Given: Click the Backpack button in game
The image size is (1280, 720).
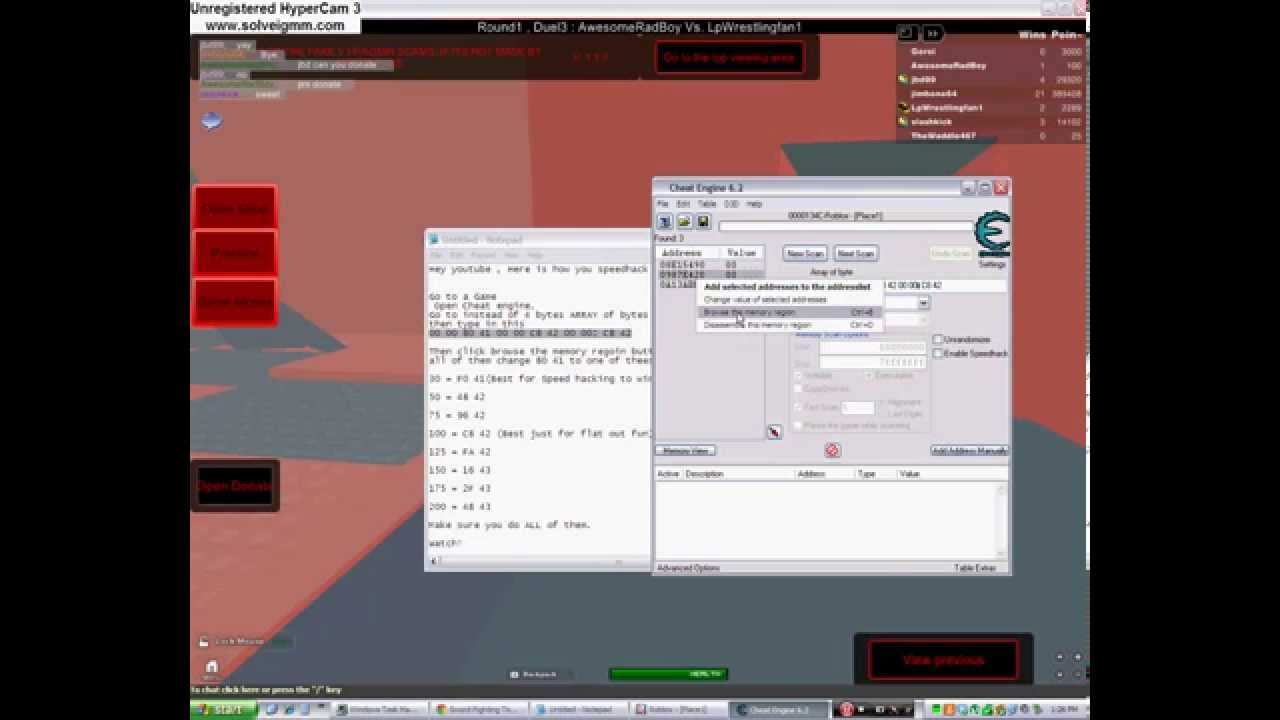Looking at the screenshot, I should pyautogui.click(x=539, y=674).
